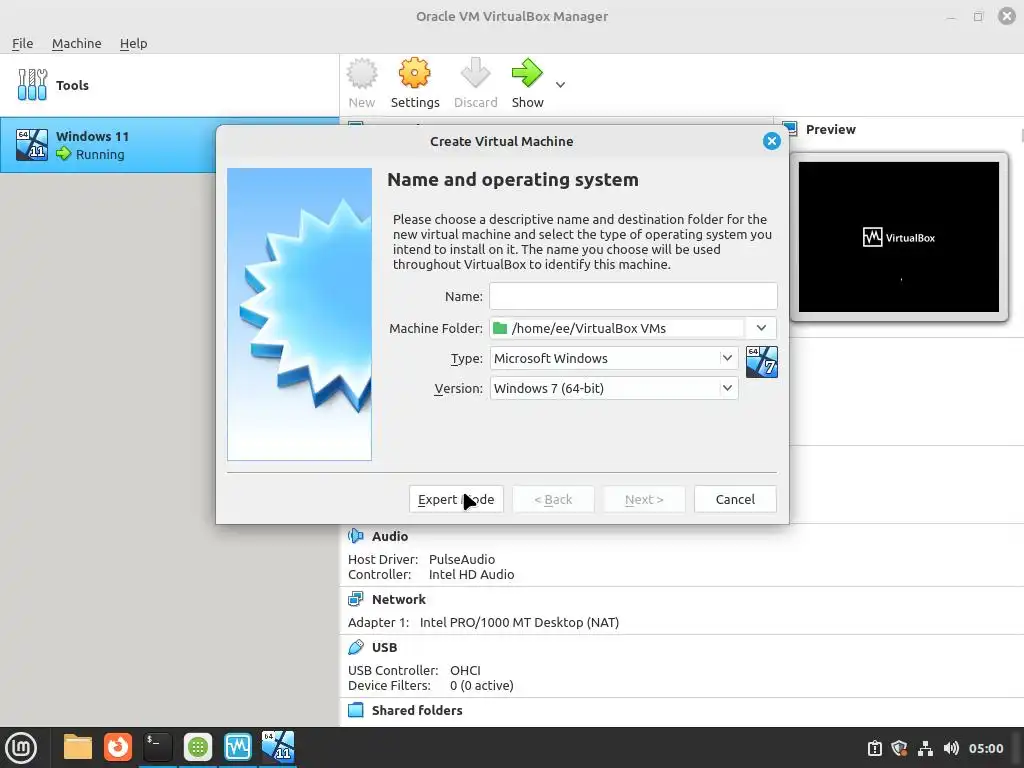Click the volume speaker tray icon
Screen dimensions: 1024x768
pyautogui.click(x=951, y=748)
